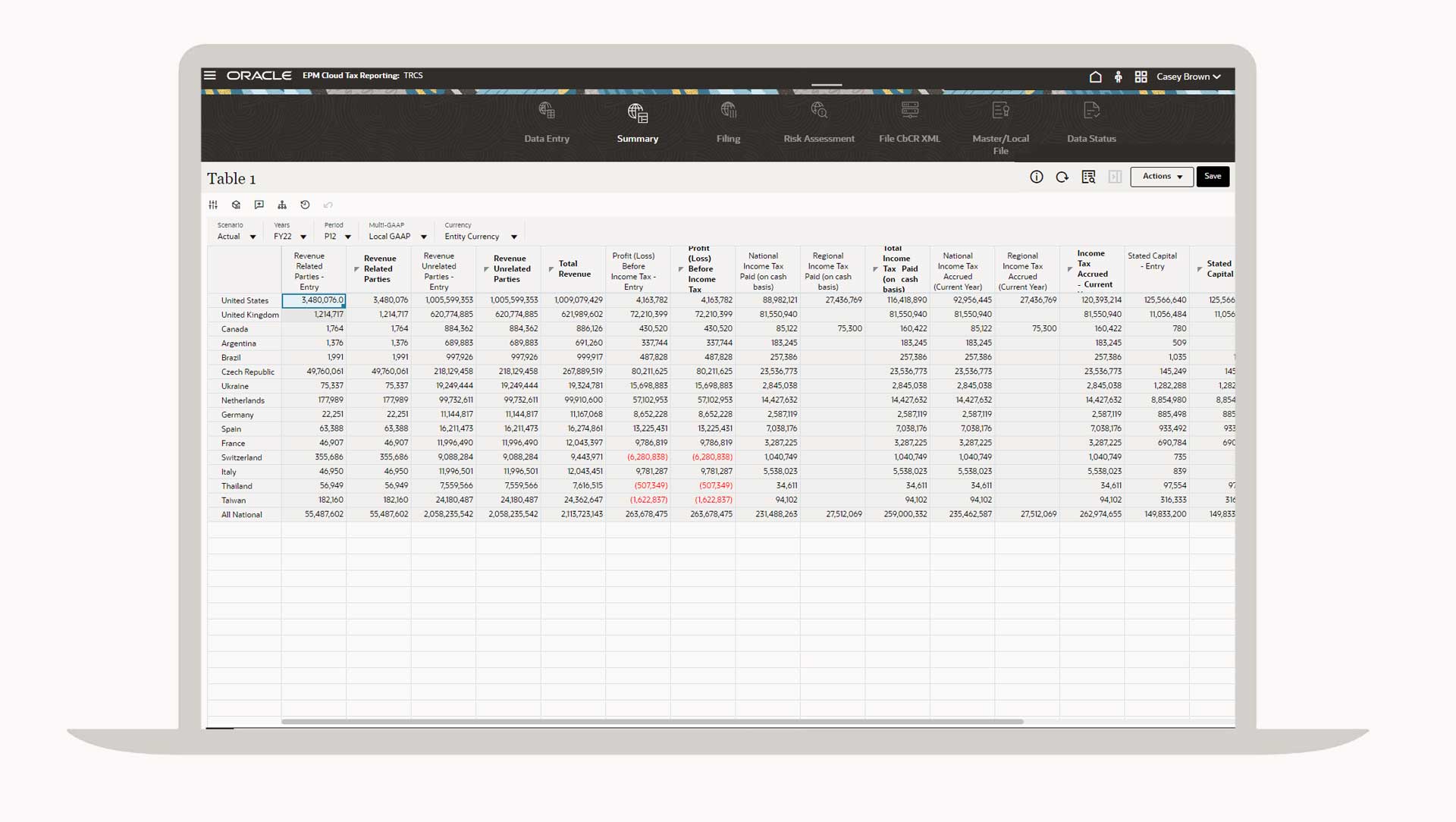The width and height of the screenshot is (1456, 822).
Task: Click the change history clock icon
Action: click(305, 205)
